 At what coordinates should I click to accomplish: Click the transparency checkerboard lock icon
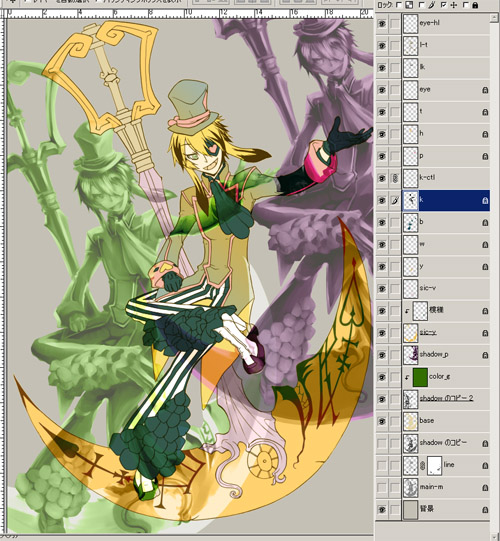pos(409,5)
